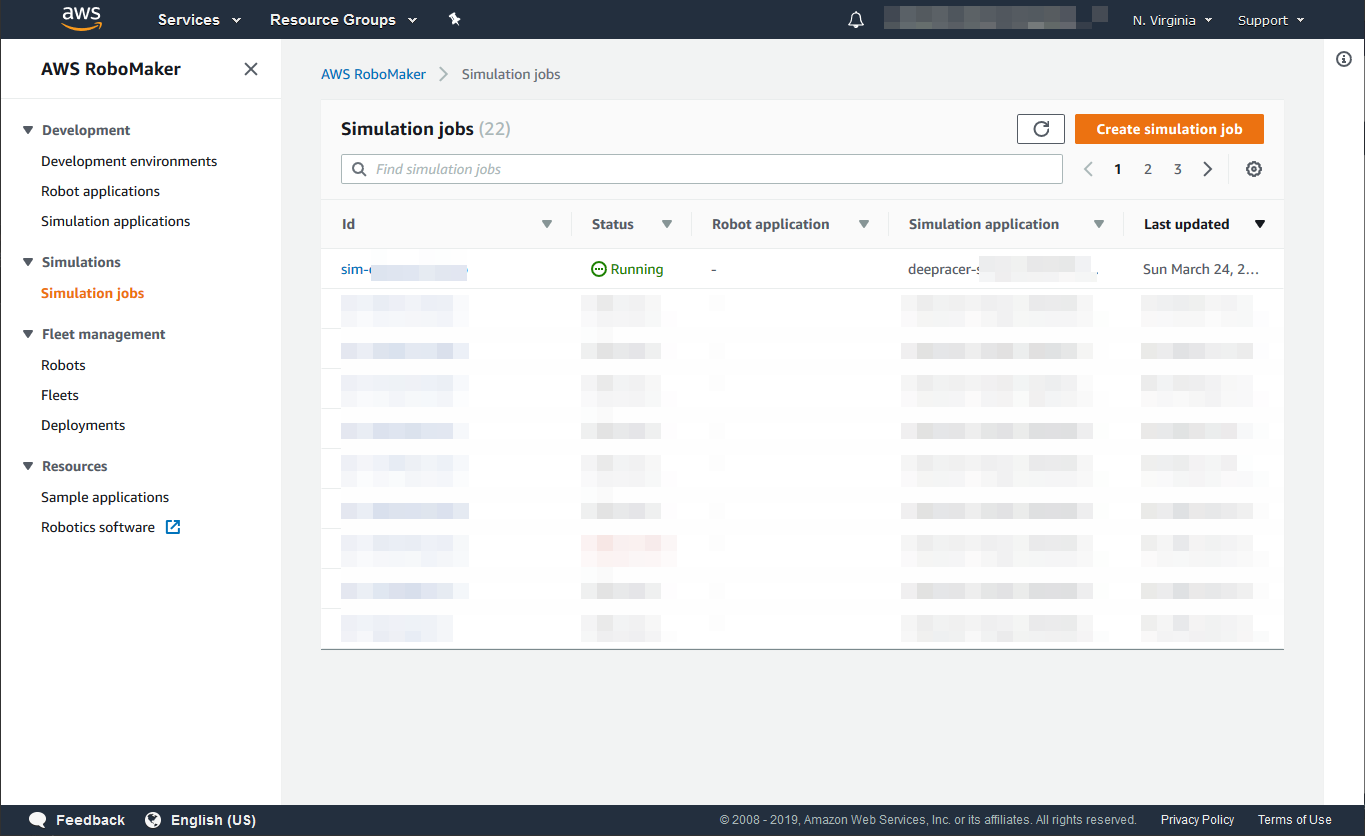Collapse the Fleet management section
Image resolution: width=1365 pixels, height=836 pixels.
pyautogui.click(x=28, y=334)
